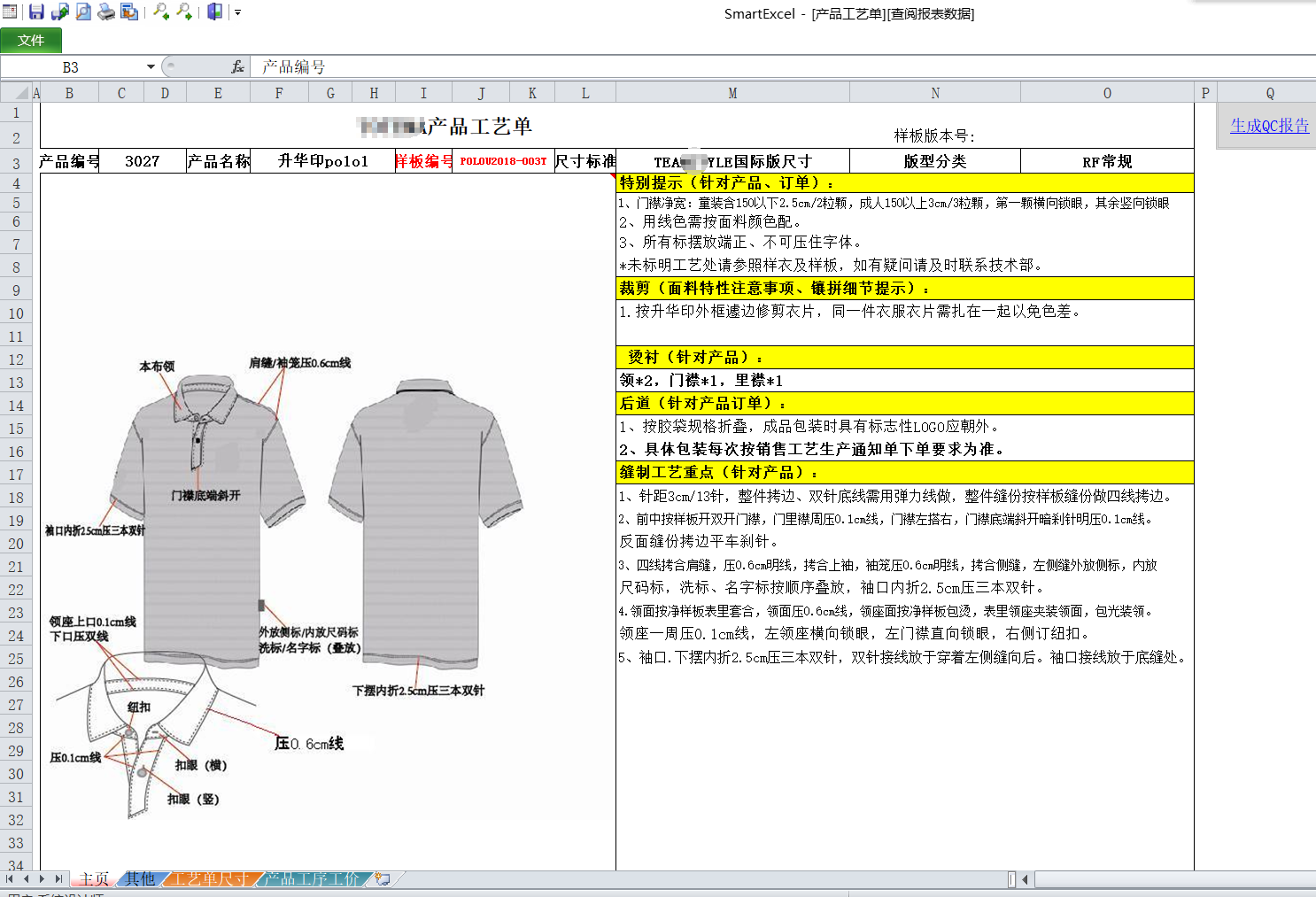
Task: Click the insert new worksheet tab icon
Action: [x=383, y=879]
